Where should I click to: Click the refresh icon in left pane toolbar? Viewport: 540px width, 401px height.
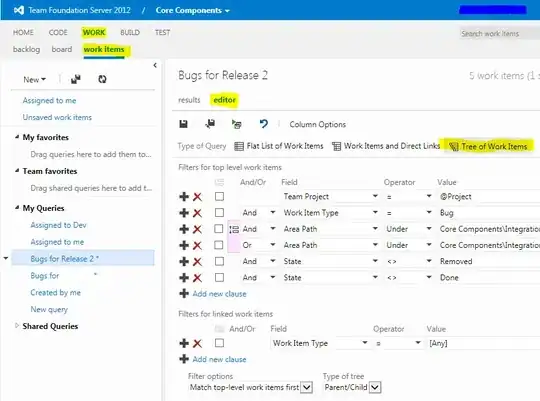coord(102,79)
